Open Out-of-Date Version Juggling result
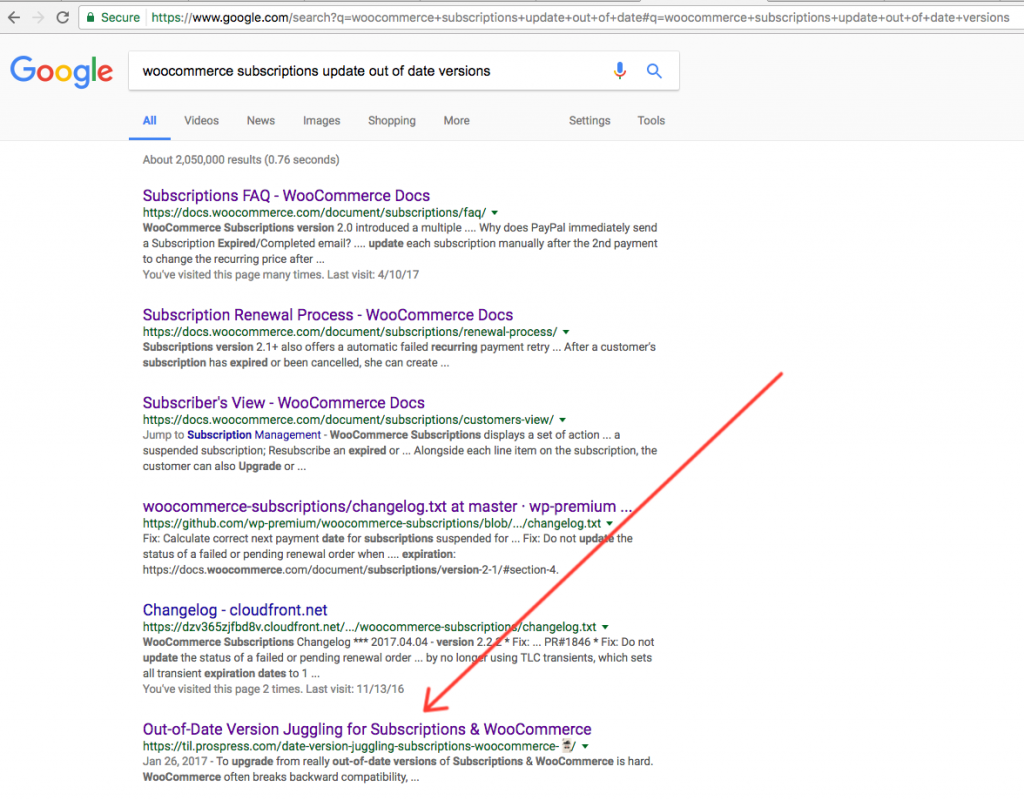This screenshot has height=800, width=1024. pyautogui.click(x=367, y=729)
